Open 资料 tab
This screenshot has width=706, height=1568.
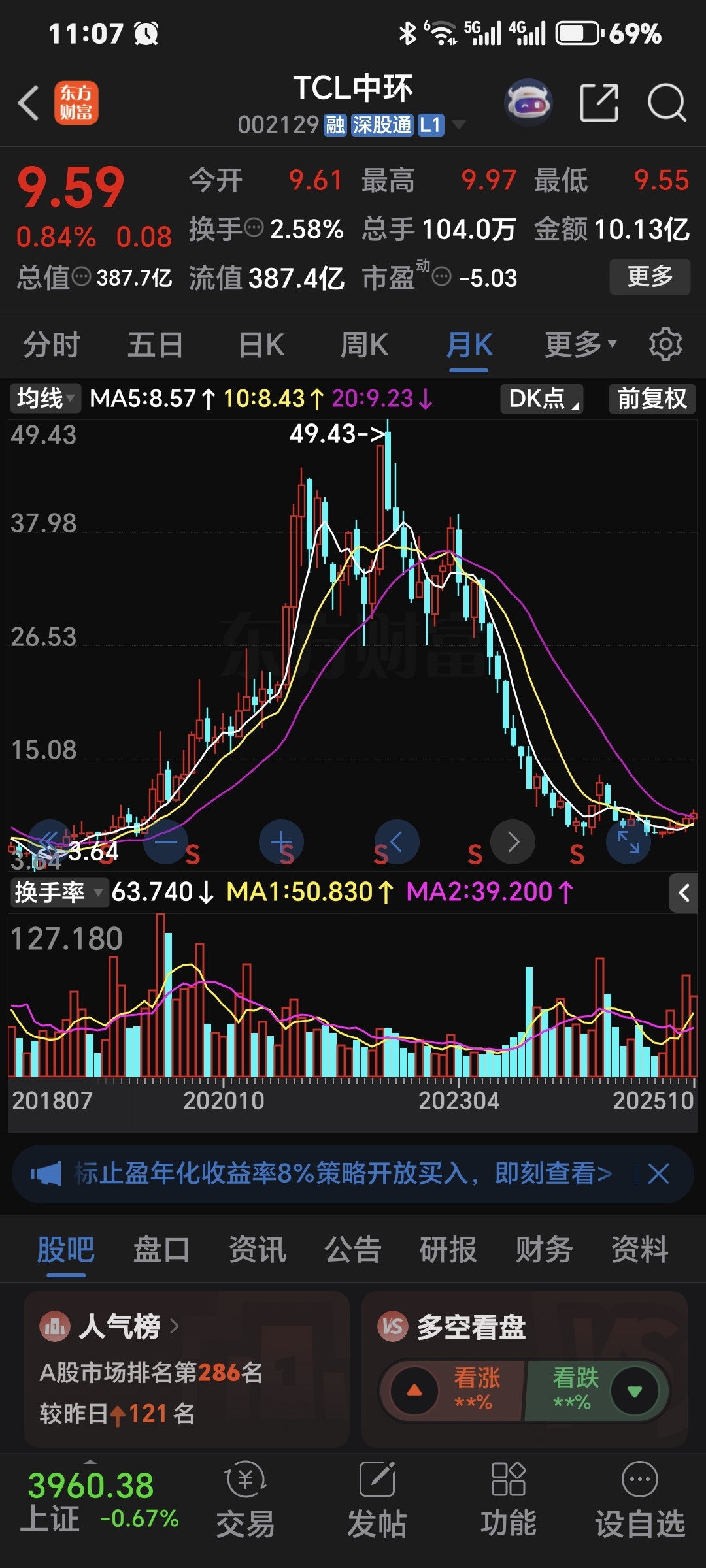pos(640,1249)
